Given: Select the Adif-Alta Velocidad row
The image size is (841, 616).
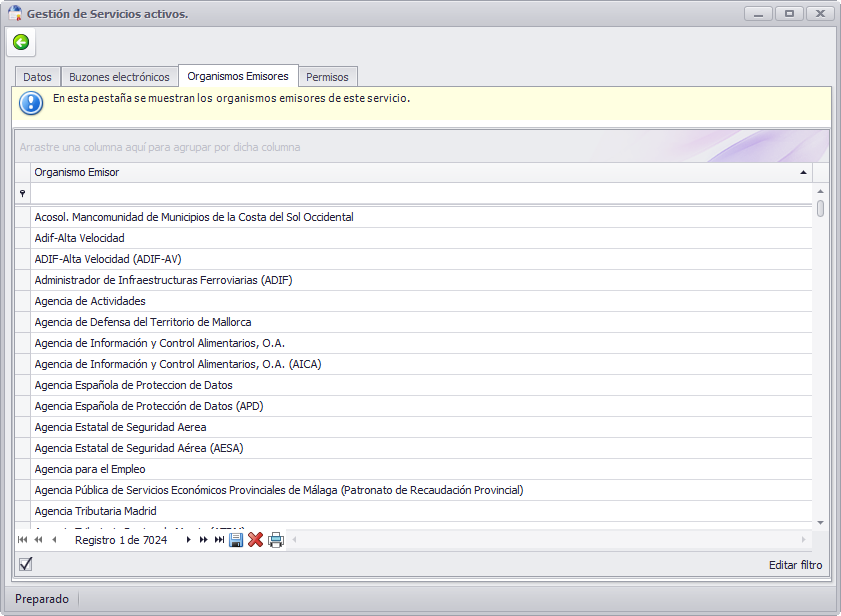Looking at the screenshot, I should 422,238.
